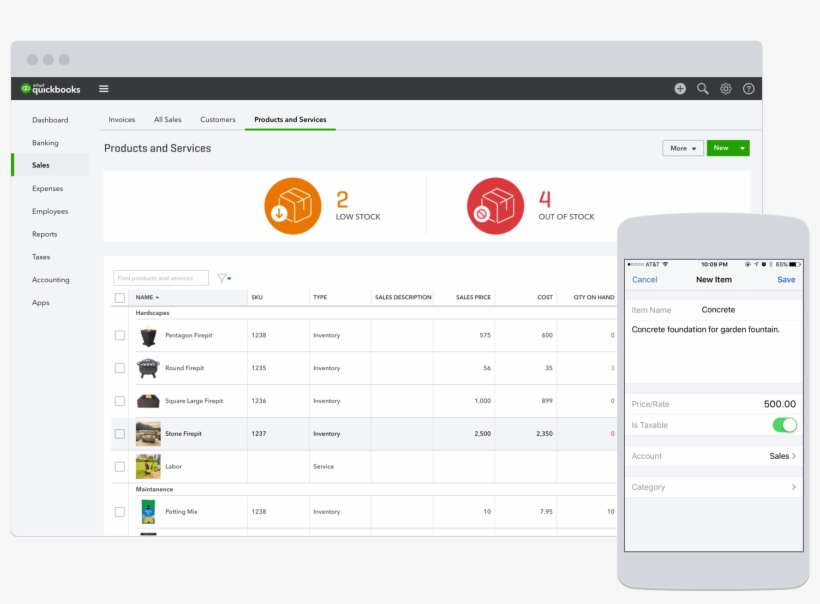The height and width of the screenshot is (604, 820).
Task: Click the Stone Firepit product thumbnail
Action: pos(148,434)
